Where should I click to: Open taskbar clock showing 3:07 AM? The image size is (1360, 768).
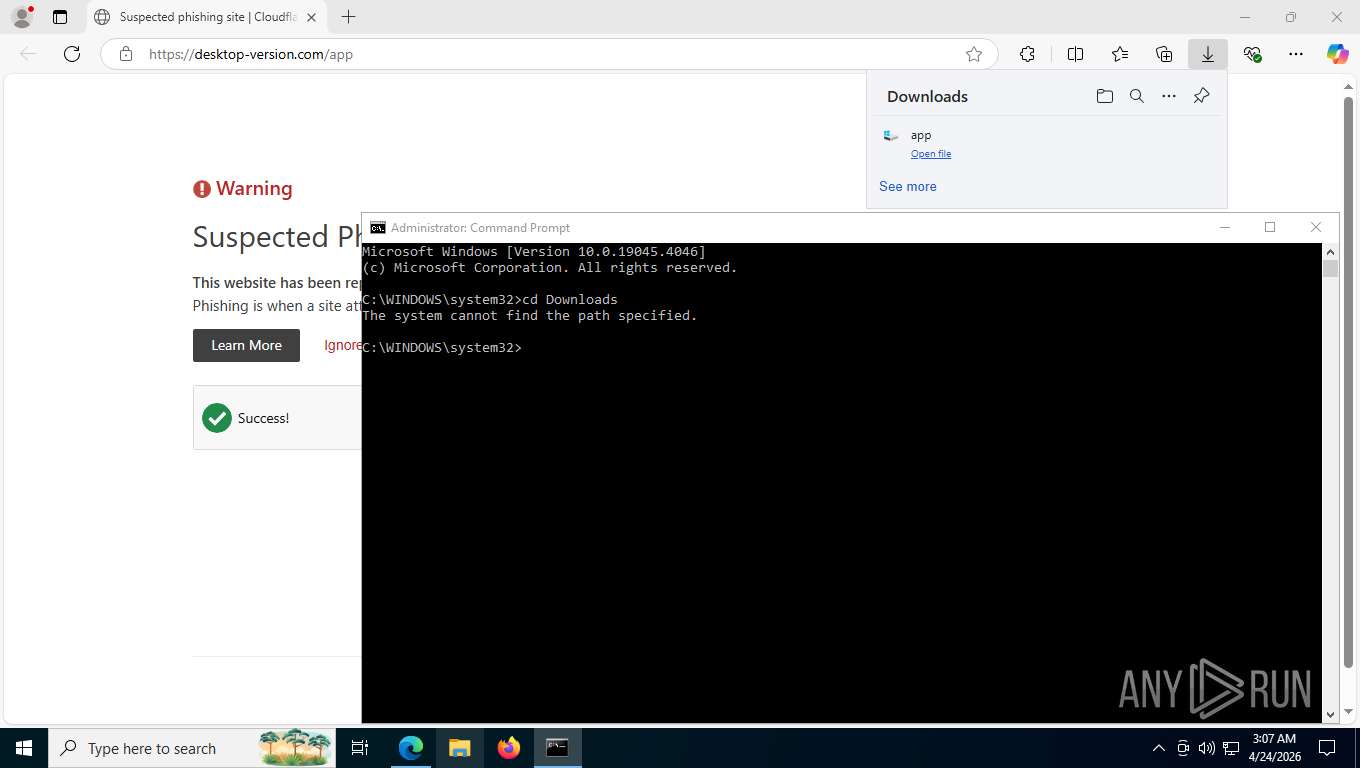pyautogui.click(x=1274, y=748)
